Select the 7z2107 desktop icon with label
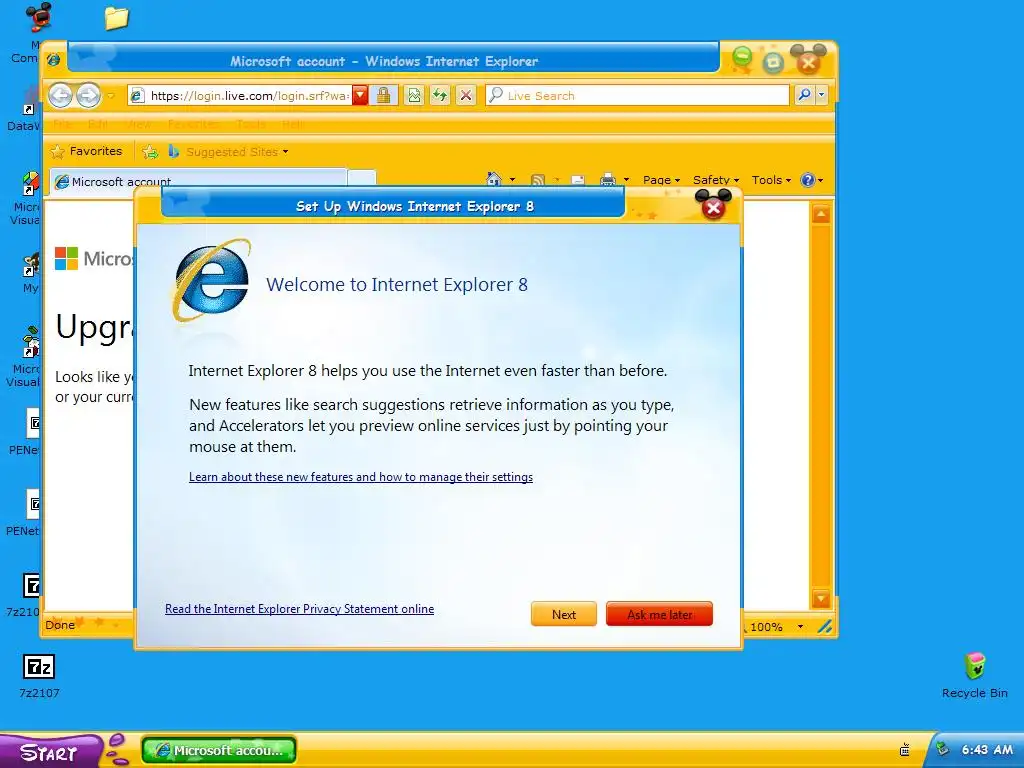The width and height of the screenshot is (1024, 768). (39, 677)
